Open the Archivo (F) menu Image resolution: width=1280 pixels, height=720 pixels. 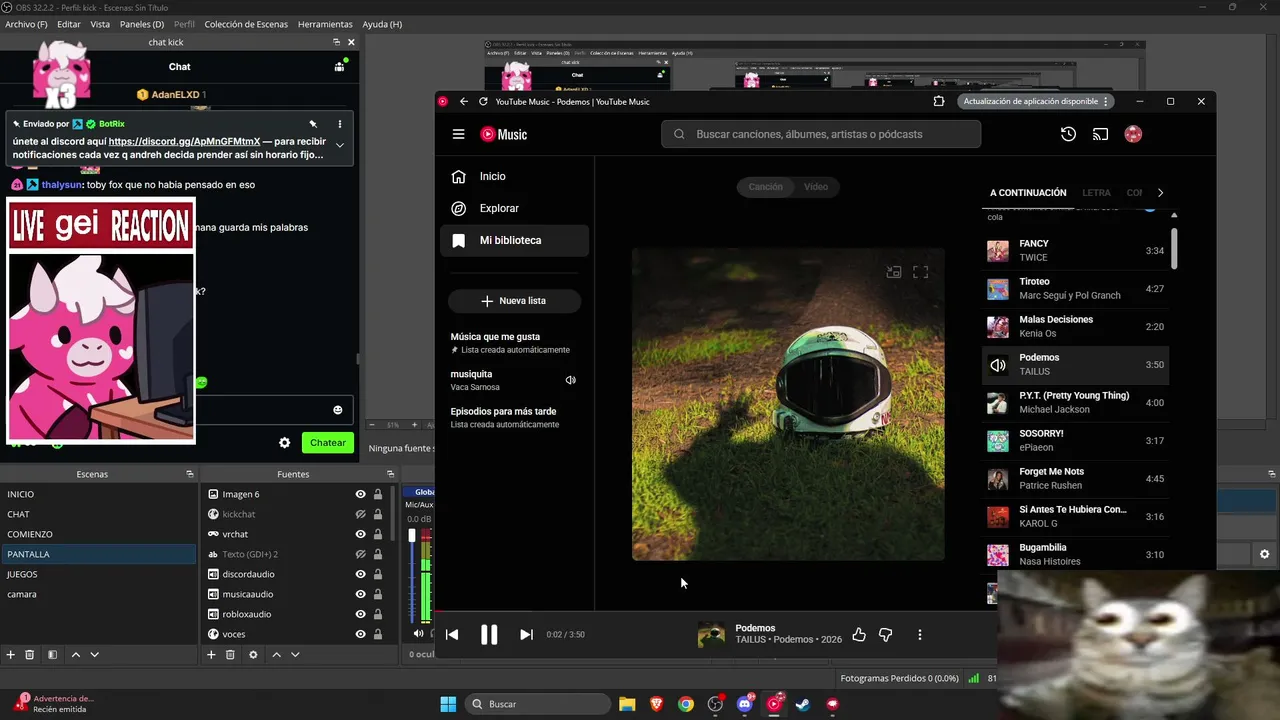pos(27,24)
